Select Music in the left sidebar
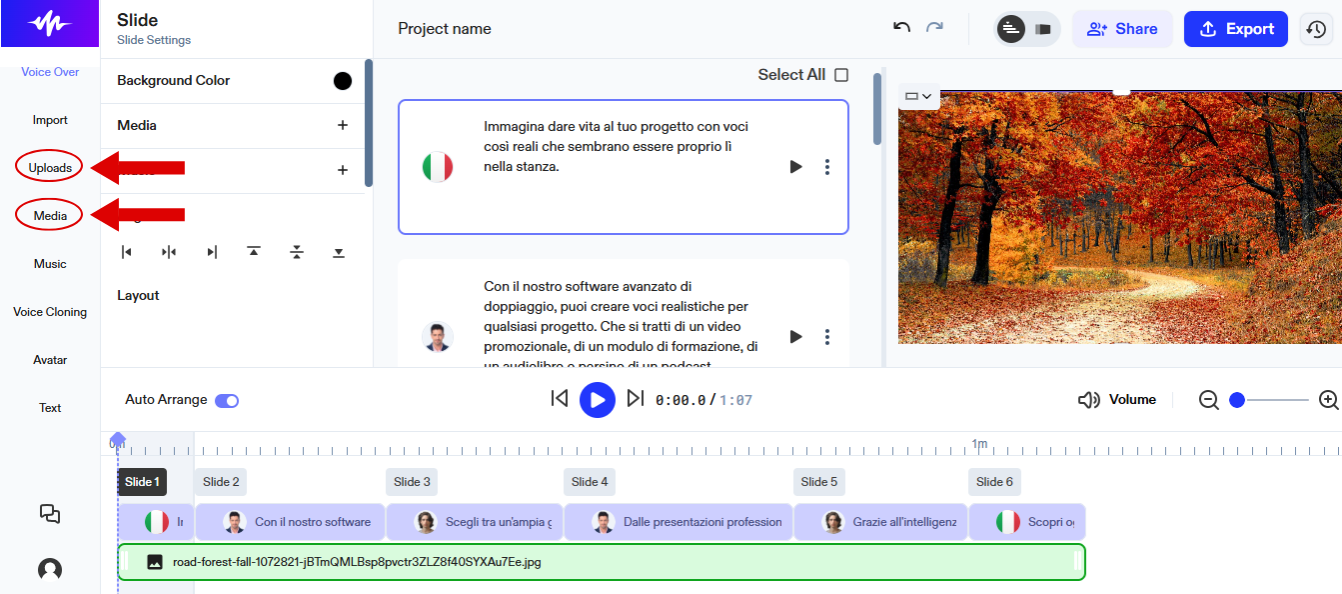The width and height of the screenshot is (1342, 594). click(50, 264)
